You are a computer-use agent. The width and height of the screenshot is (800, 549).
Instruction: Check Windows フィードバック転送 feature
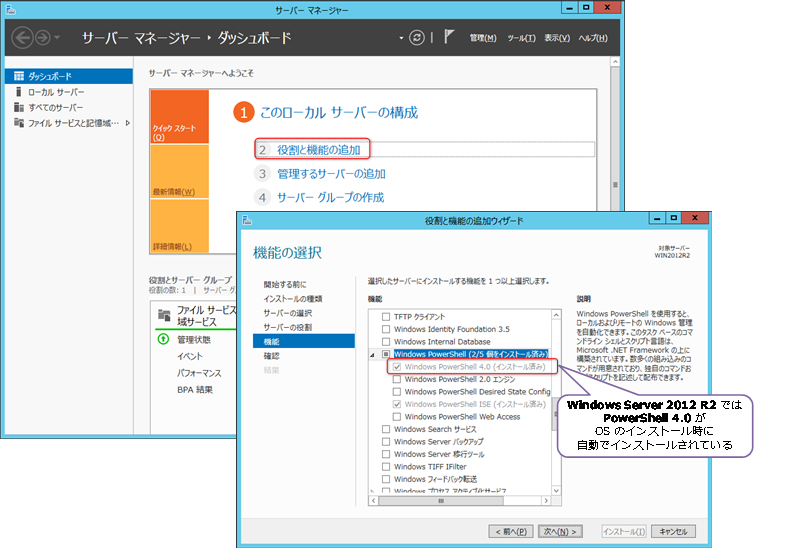(x=386, y=479)
